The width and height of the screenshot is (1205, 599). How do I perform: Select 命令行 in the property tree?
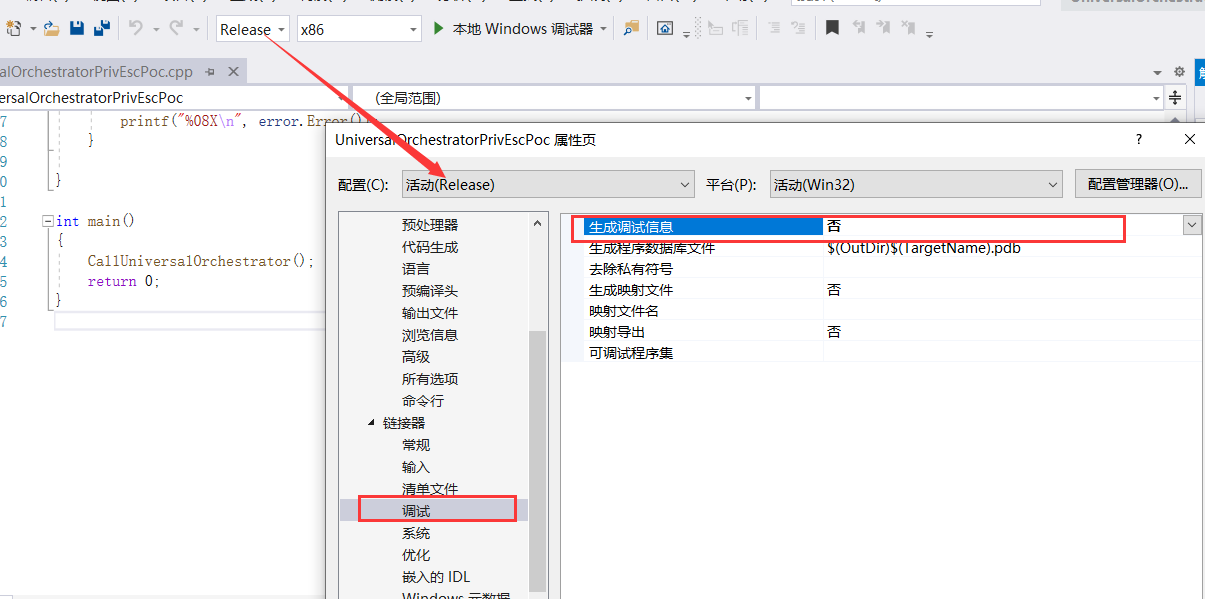pos(423,401)
